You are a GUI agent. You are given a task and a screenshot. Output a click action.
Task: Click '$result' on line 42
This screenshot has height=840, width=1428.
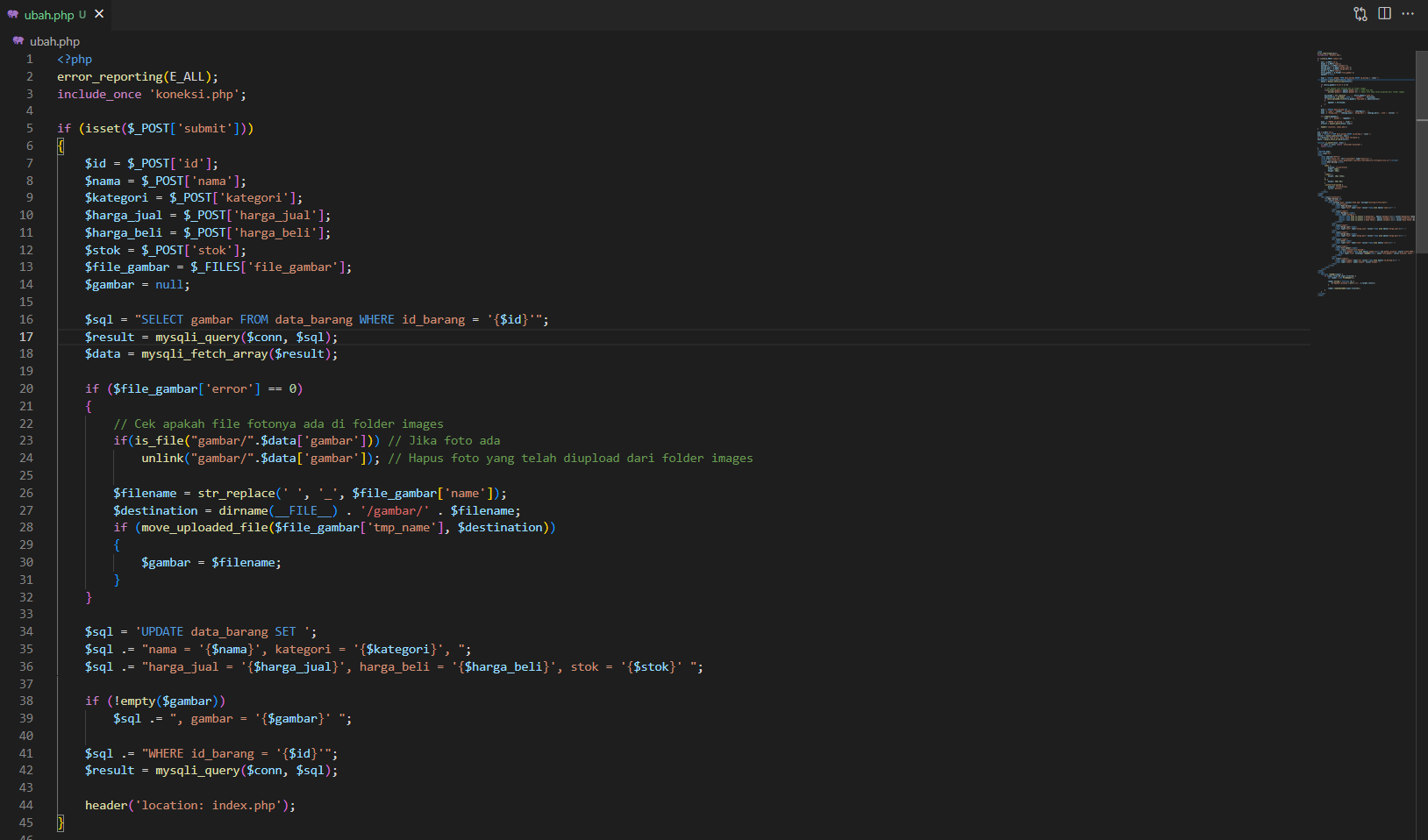tap(110, 771)
